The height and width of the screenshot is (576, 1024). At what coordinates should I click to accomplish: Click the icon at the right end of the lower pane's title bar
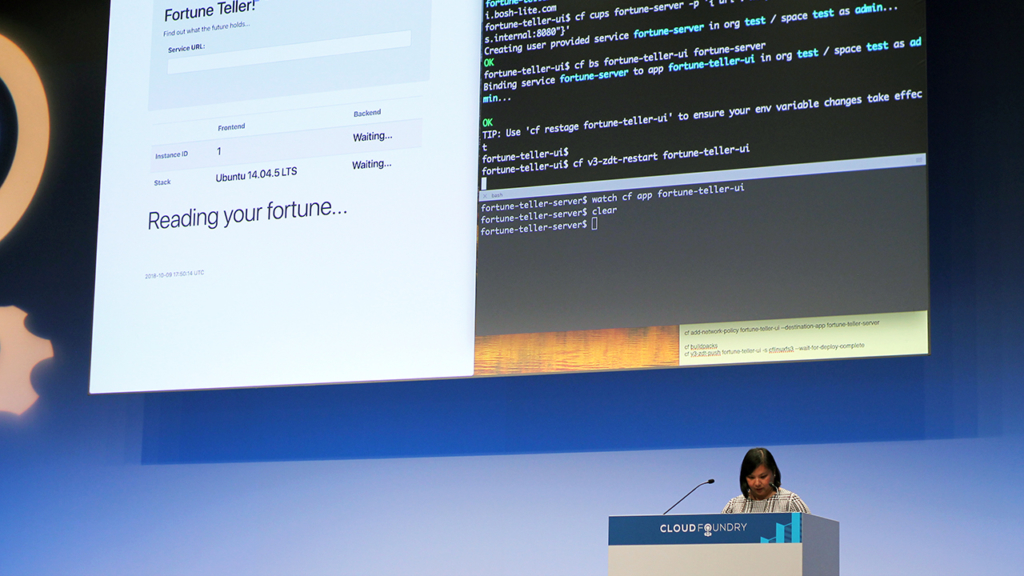[x=919, y=160]
